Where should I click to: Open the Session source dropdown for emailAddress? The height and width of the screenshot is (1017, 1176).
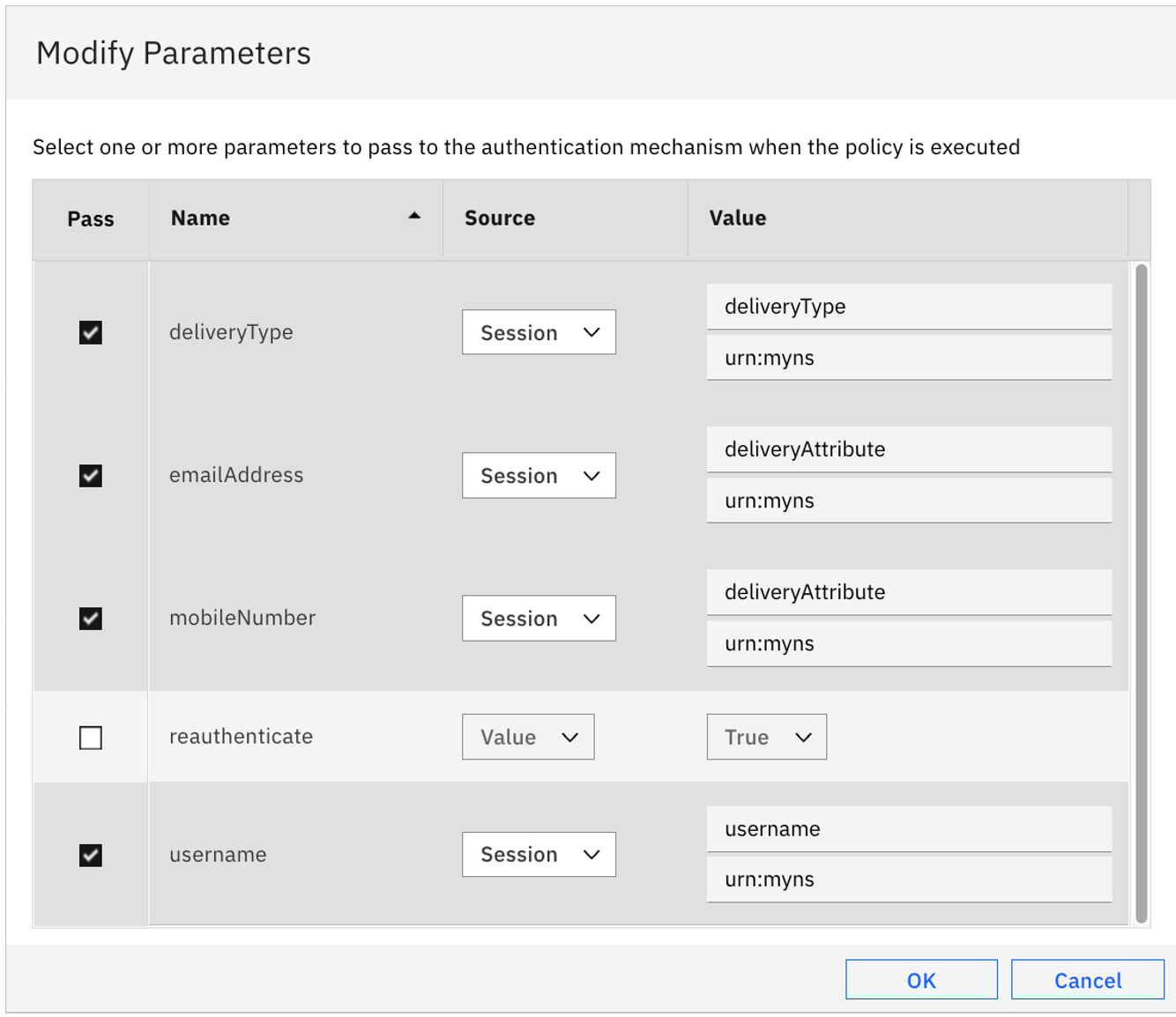click(x=539, y=475)
